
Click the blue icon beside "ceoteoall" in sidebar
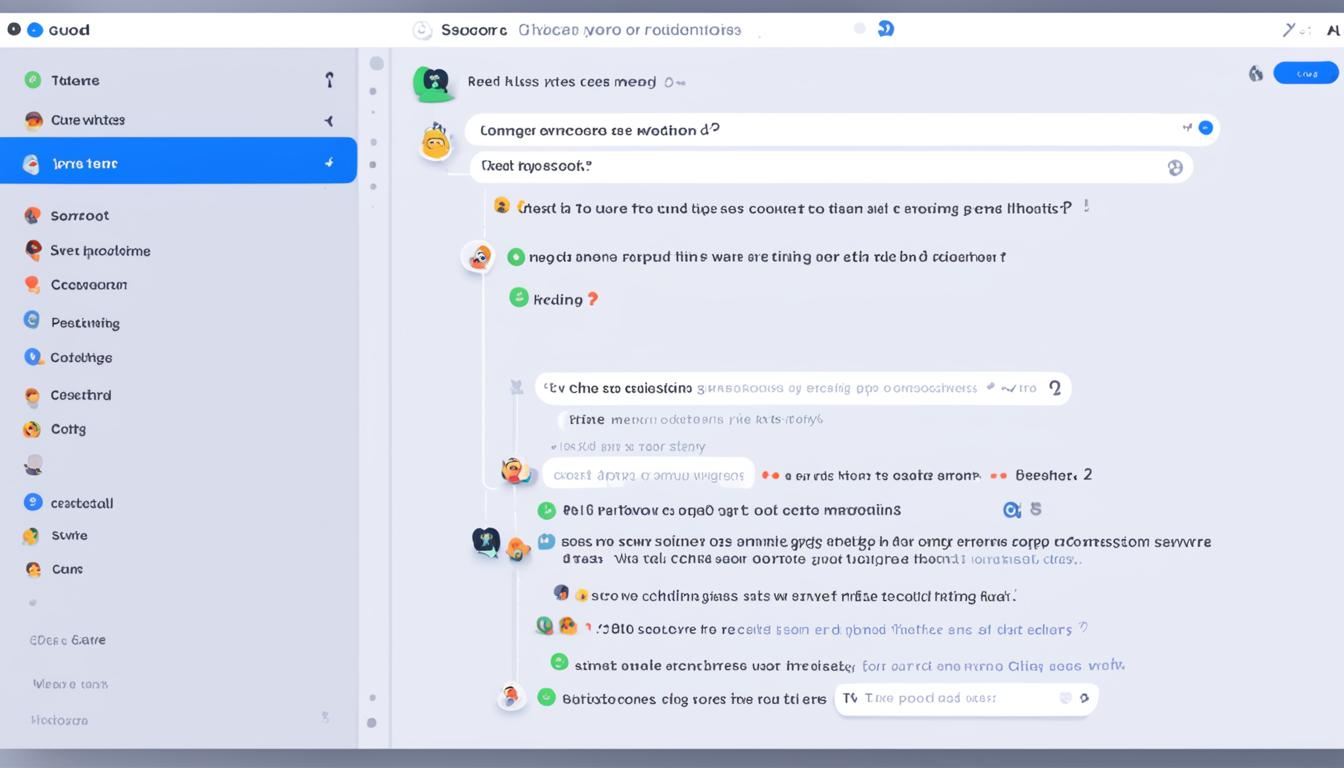click(x=33, y=503)
